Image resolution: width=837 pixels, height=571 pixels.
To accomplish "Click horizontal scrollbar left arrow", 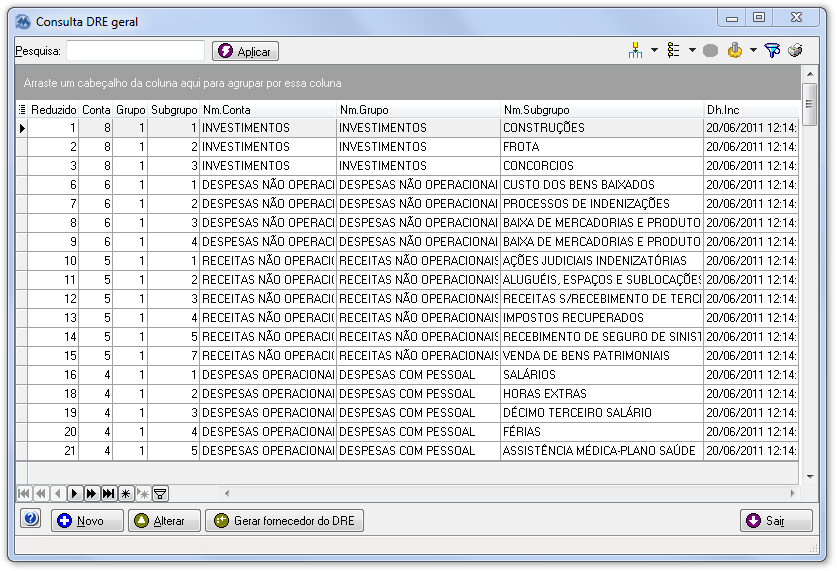I will (x=227, y=494).
